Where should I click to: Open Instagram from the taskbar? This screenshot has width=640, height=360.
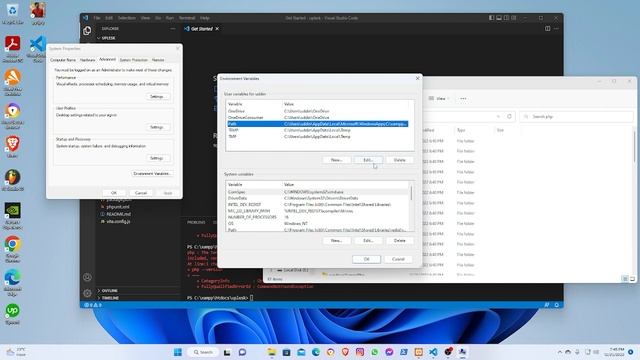pos(360,352)
